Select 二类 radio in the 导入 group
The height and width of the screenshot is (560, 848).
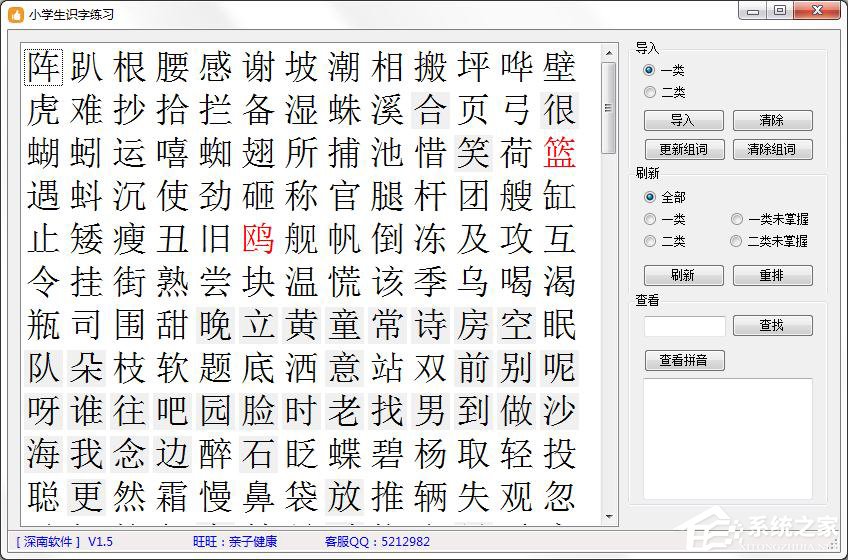click(650, 92)
